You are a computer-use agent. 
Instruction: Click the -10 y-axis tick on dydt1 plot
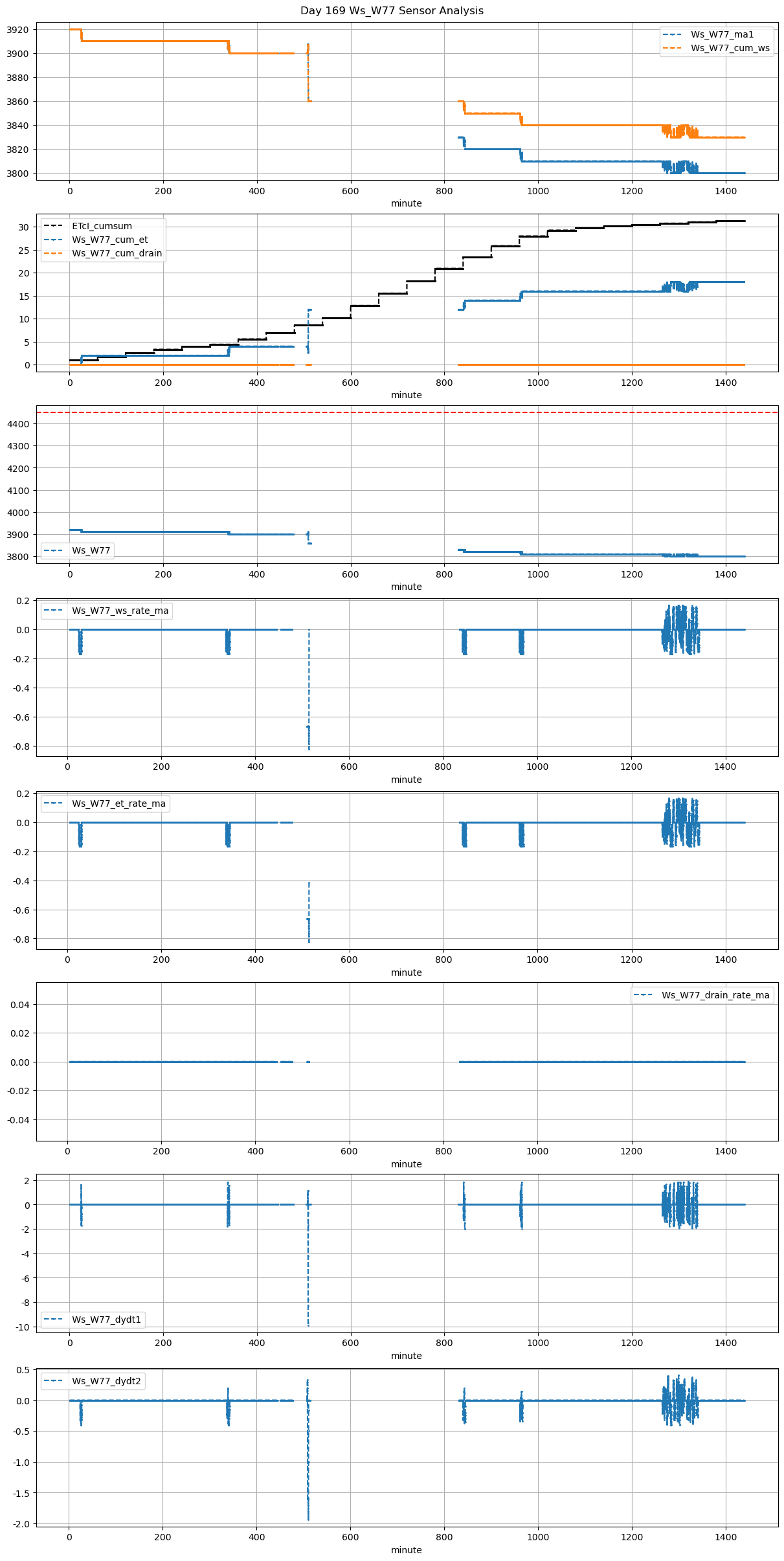click(x=23, y=1327)
